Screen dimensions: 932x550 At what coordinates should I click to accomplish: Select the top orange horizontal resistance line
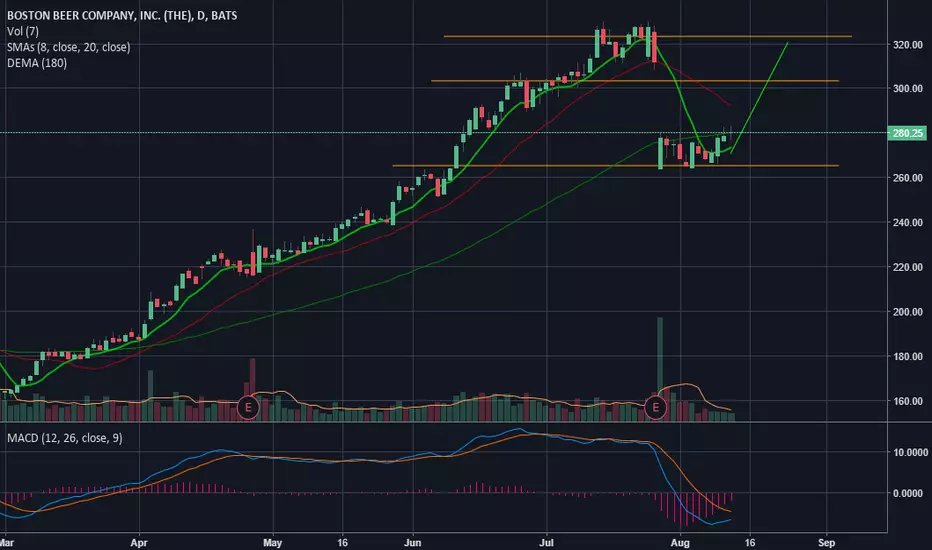click(647, 37)
